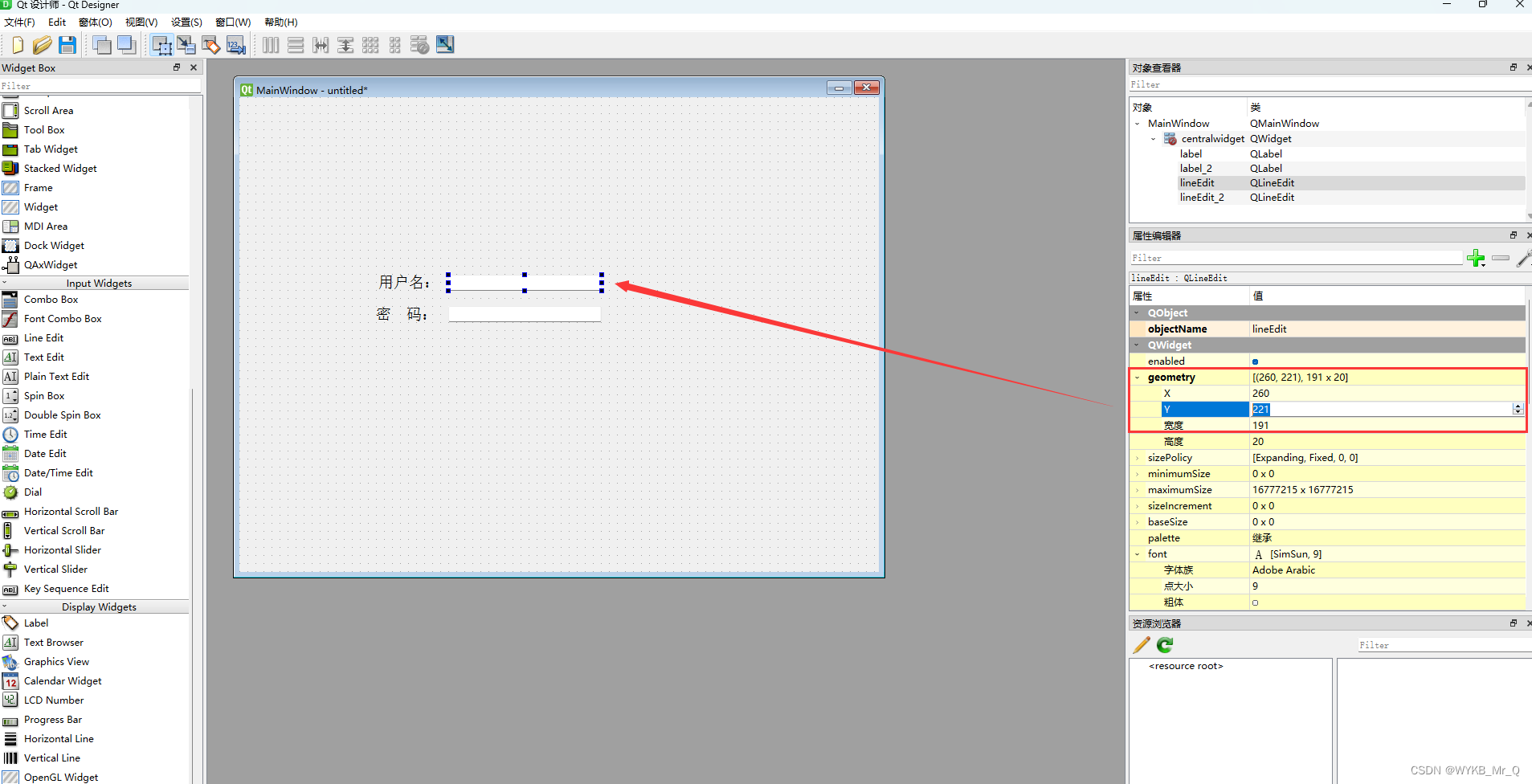Add dynamic property with green plus
Screen dimensions: 1532x784
[1475, 258]
